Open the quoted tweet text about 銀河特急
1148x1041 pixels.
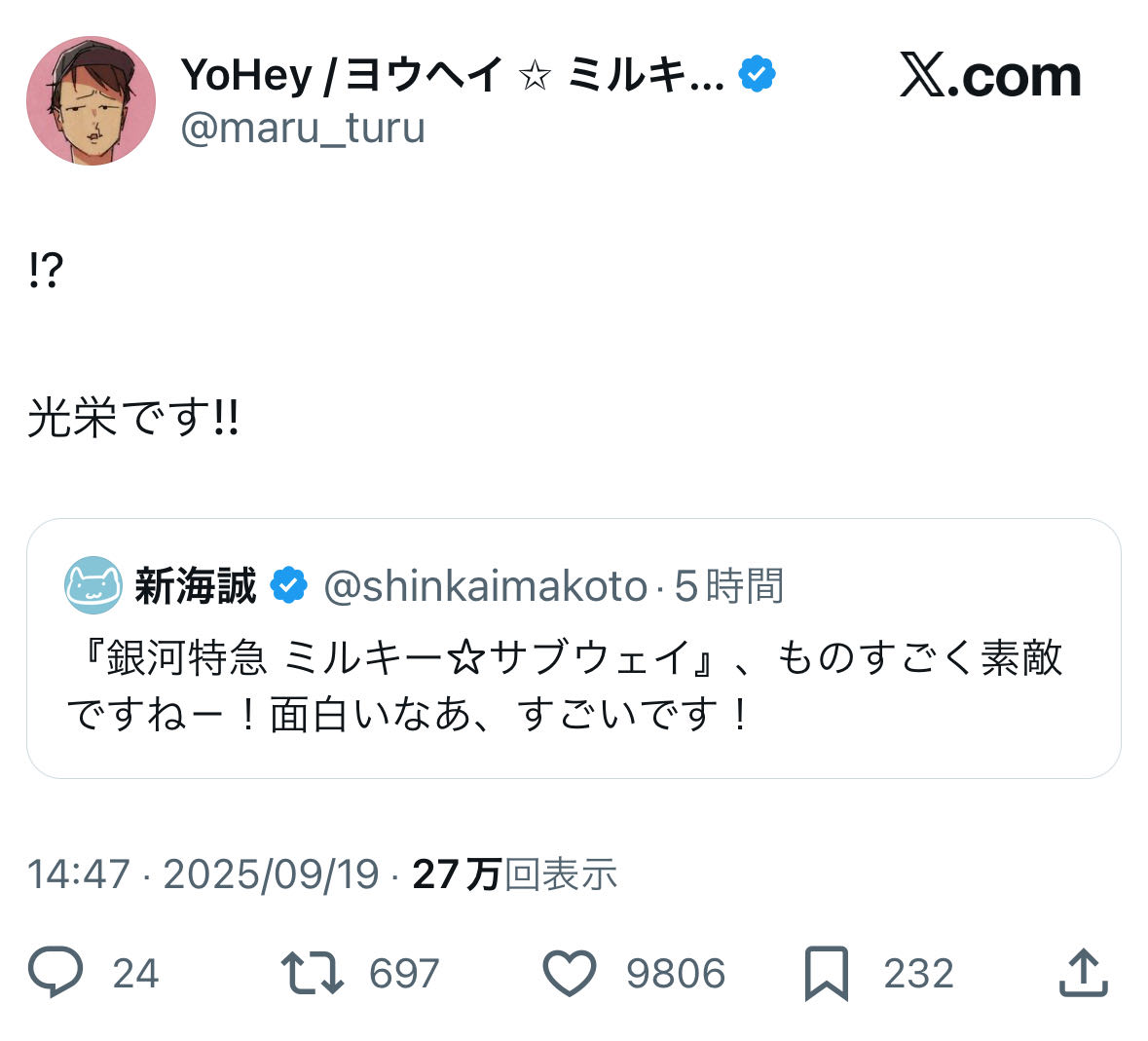pos(565,686)
